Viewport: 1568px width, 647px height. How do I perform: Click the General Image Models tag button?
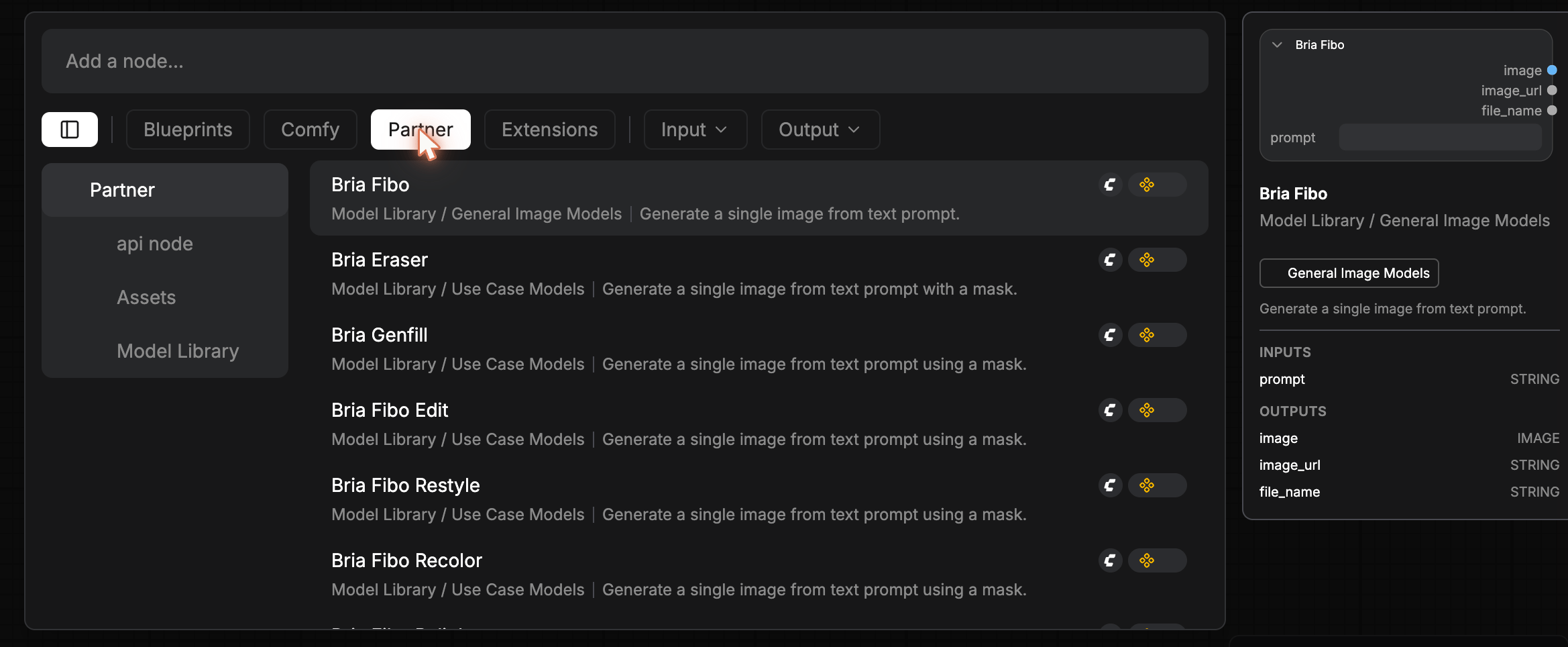(1349, 273)
